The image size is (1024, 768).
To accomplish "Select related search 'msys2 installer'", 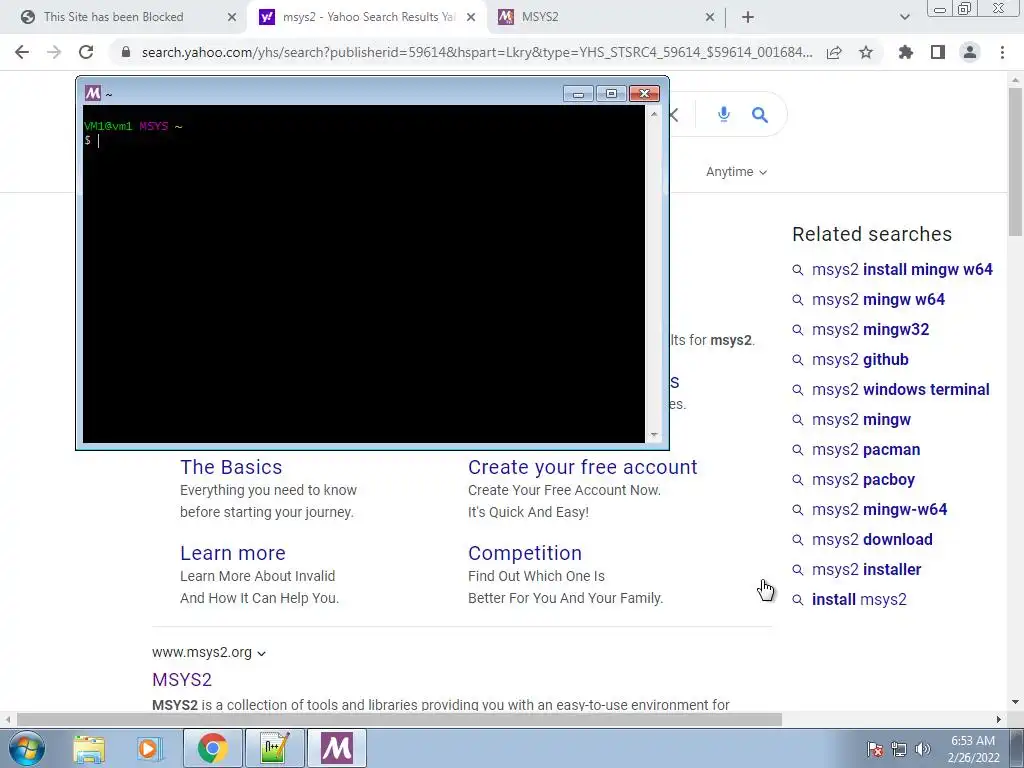I will (866, 570).
